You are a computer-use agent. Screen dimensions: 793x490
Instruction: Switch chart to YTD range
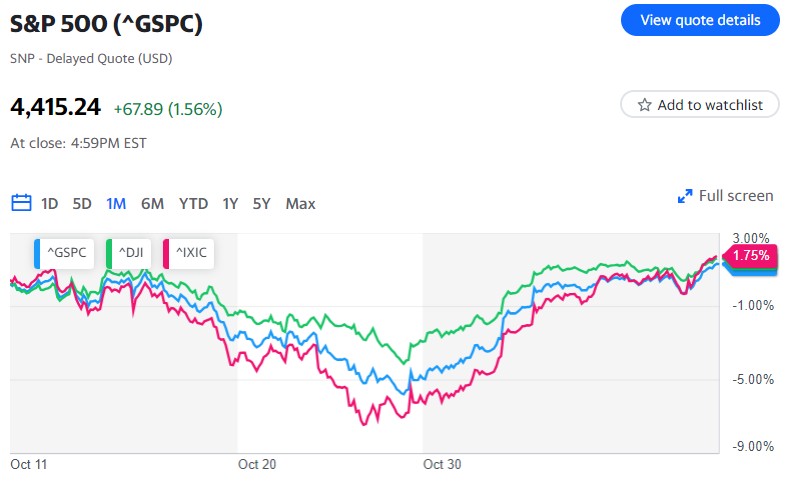(193, 203)
